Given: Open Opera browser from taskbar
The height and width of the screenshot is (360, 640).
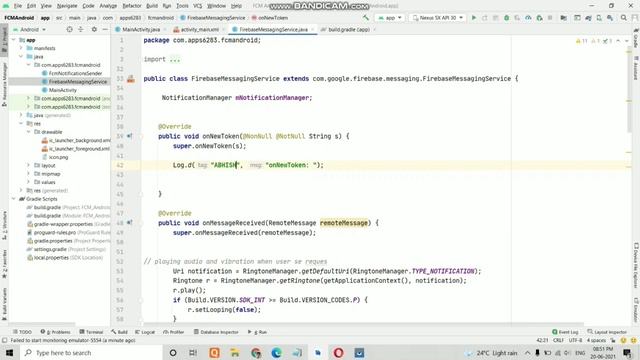Looking at the screenshot, I should [338, 353].
